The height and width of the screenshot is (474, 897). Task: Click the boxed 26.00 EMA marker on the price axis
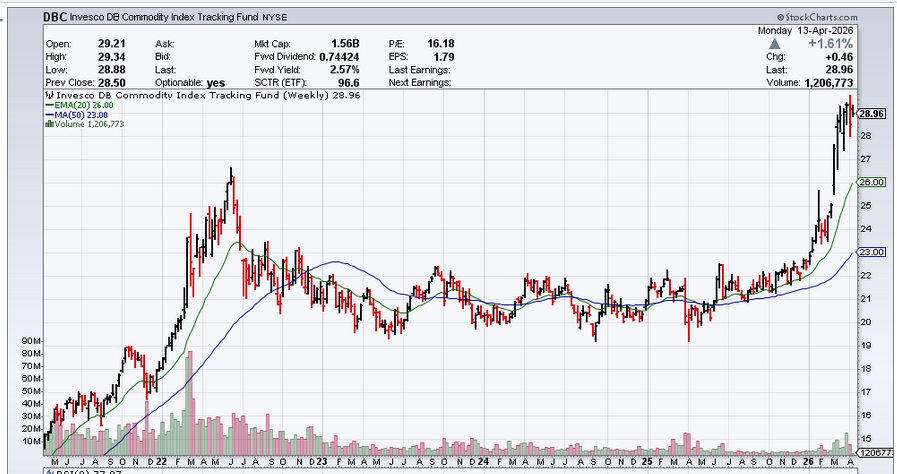click(x=873, y=182)
